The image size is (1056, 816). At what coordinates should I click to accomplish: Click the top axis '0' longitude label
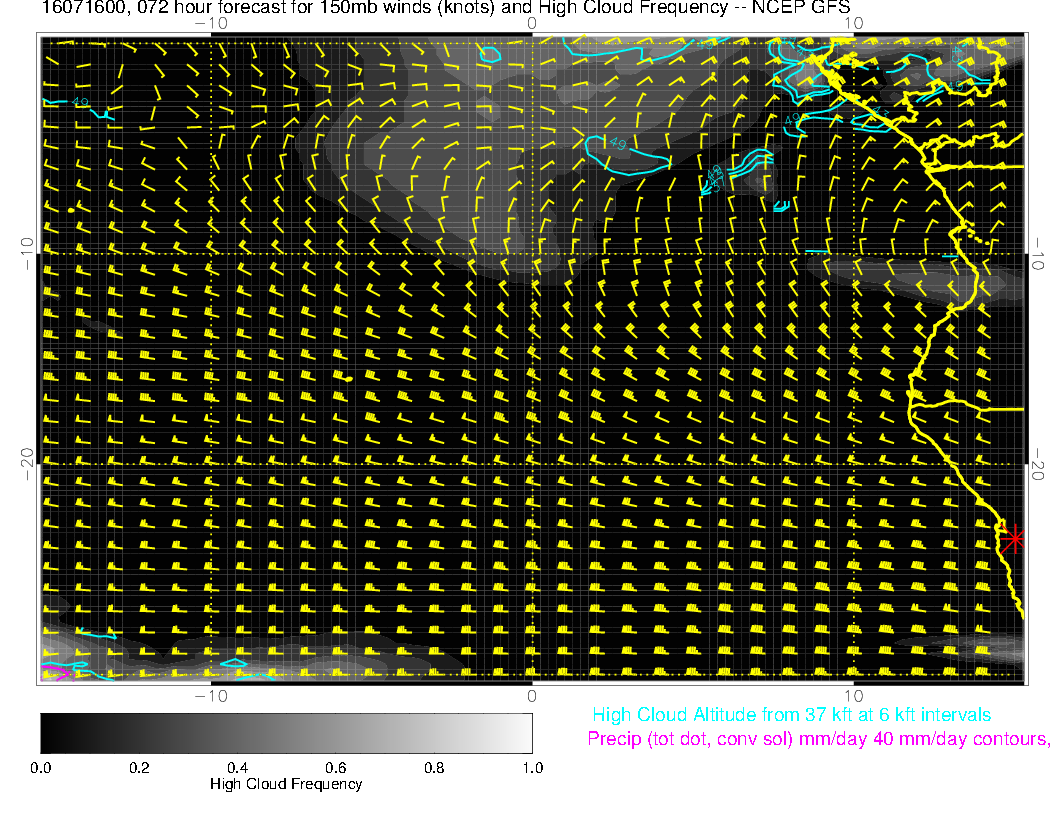tap(532, 23)
